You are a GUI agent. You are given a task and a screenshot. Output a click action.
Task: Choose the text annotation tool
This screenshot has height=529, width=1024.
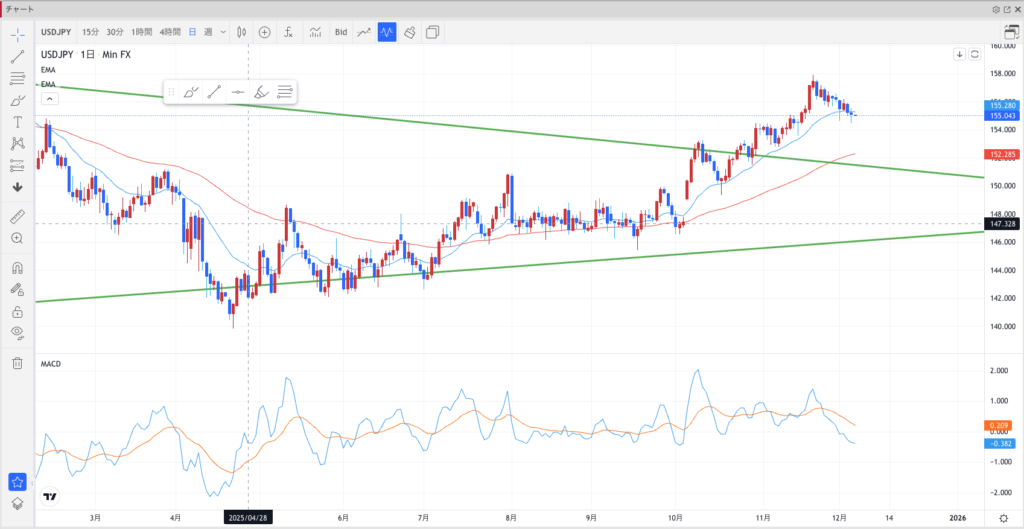coord(18,121)
